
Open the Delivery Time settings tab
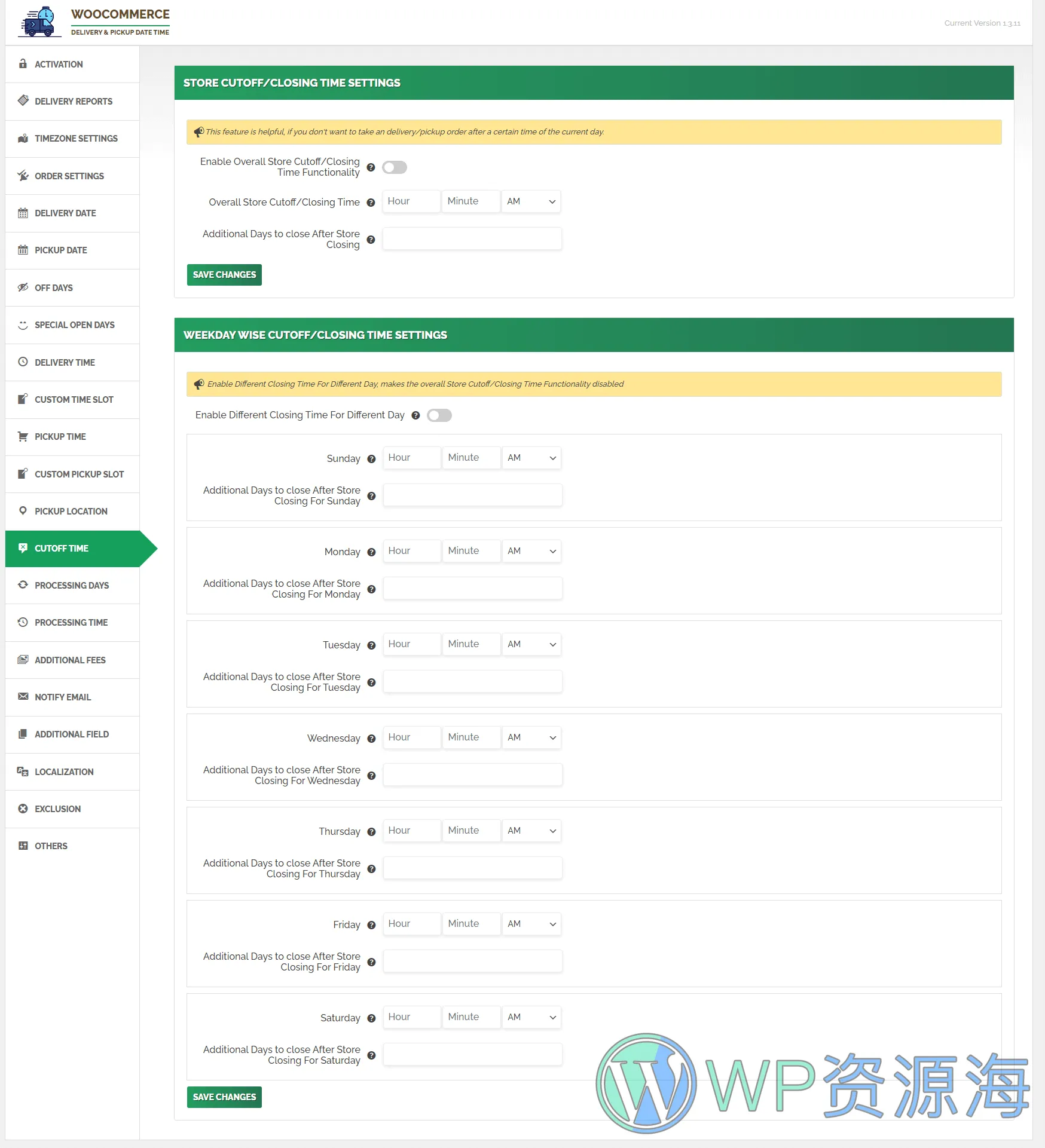point(65,362)
